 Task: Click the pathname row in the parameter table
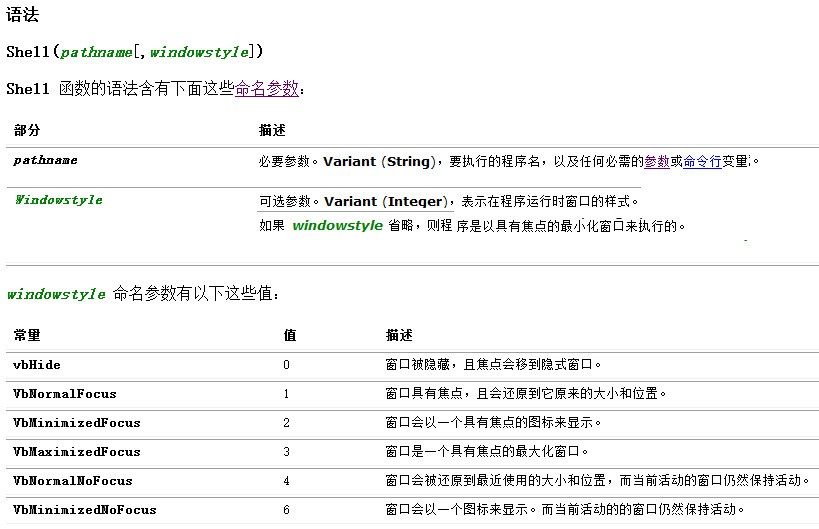pyautogui.click(x=45, y=161)
